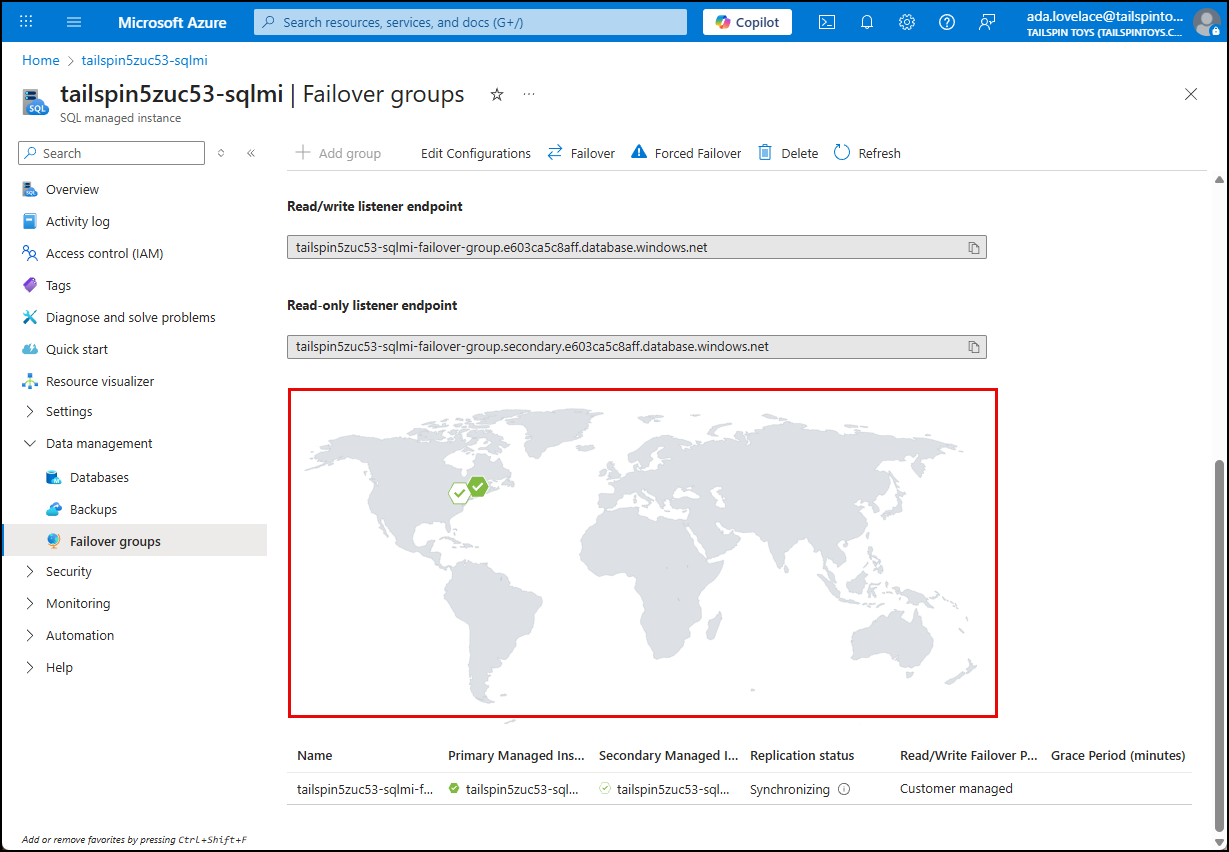
Task: Expand the Monitoring section
Action: pyautogui.click(x=78, y=603)
